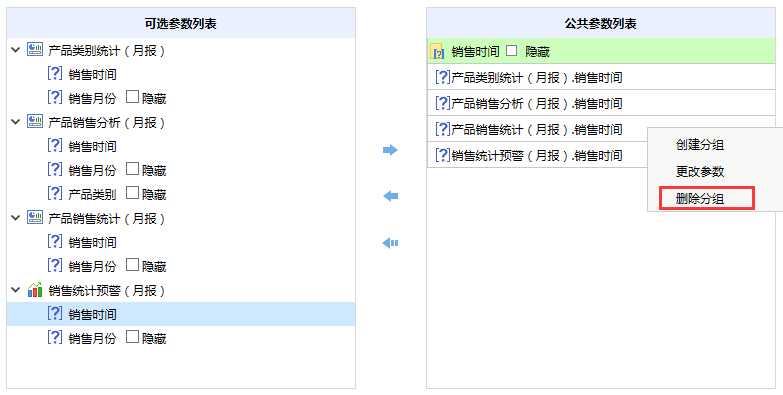Screen dimensions: 783x395
Task: Click the 产品类别统计（月报）report icon
Action: coord(35,49)
